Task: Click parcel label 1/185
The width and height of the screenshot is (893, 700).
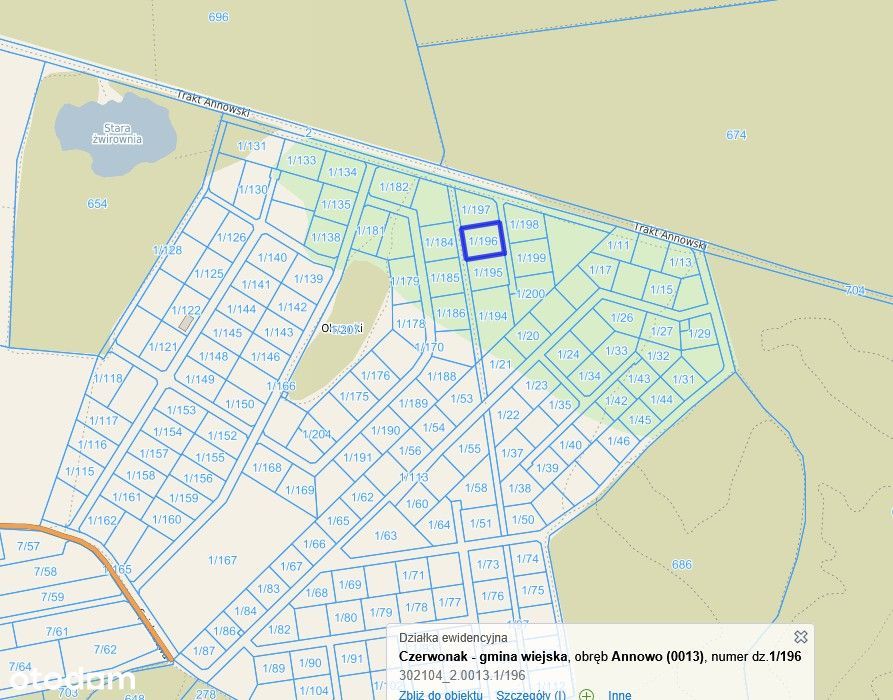Action: [x=445, y=279]
